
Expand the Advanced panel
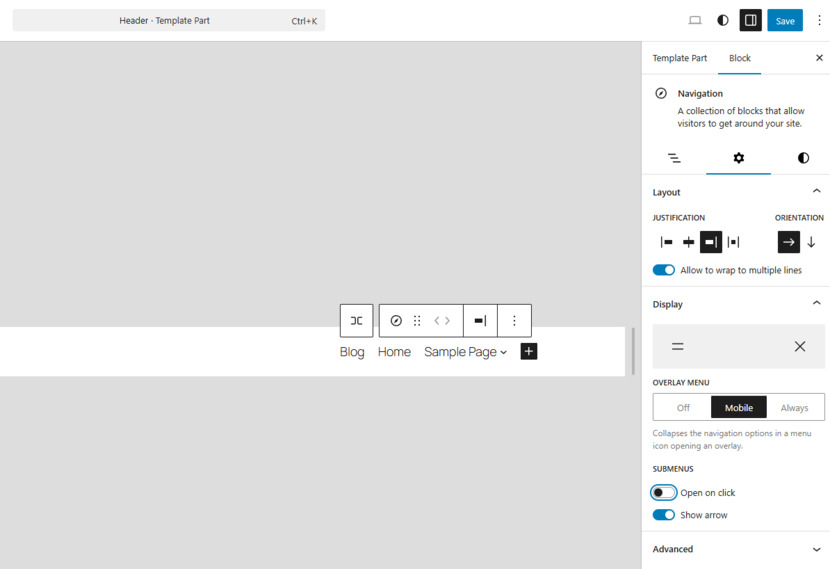coord(736,549)
